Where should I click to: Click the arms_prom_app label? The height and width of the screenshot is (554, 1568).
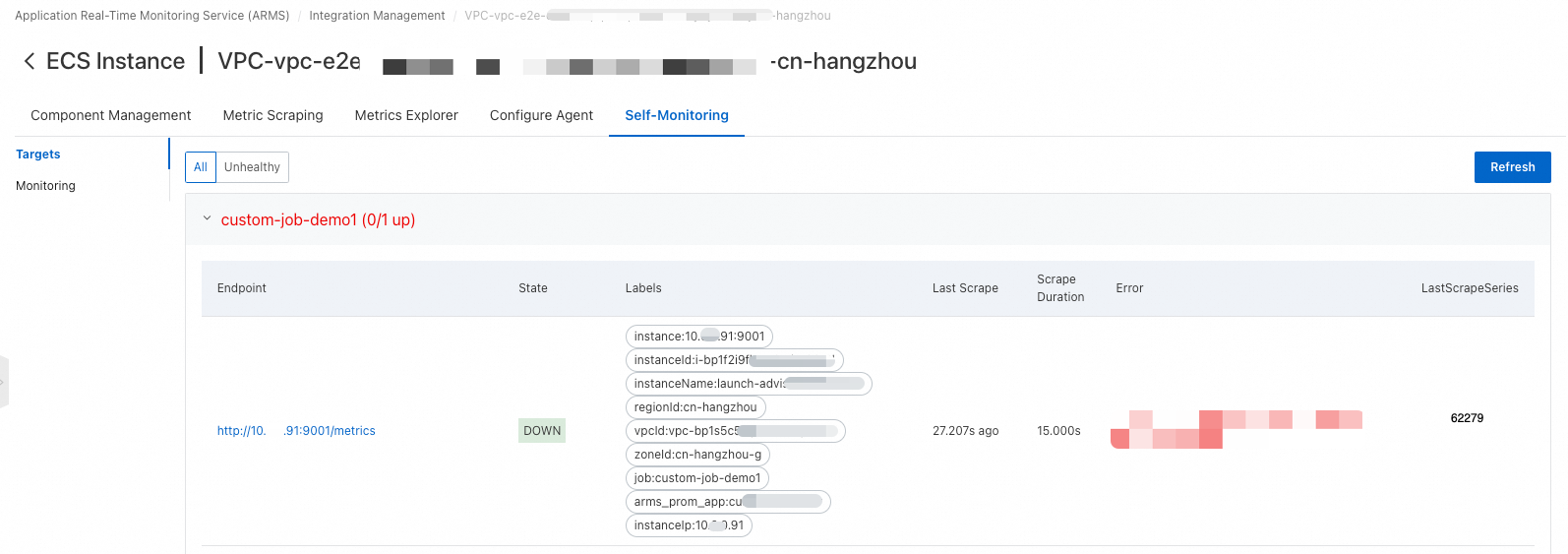coord(728,502)
